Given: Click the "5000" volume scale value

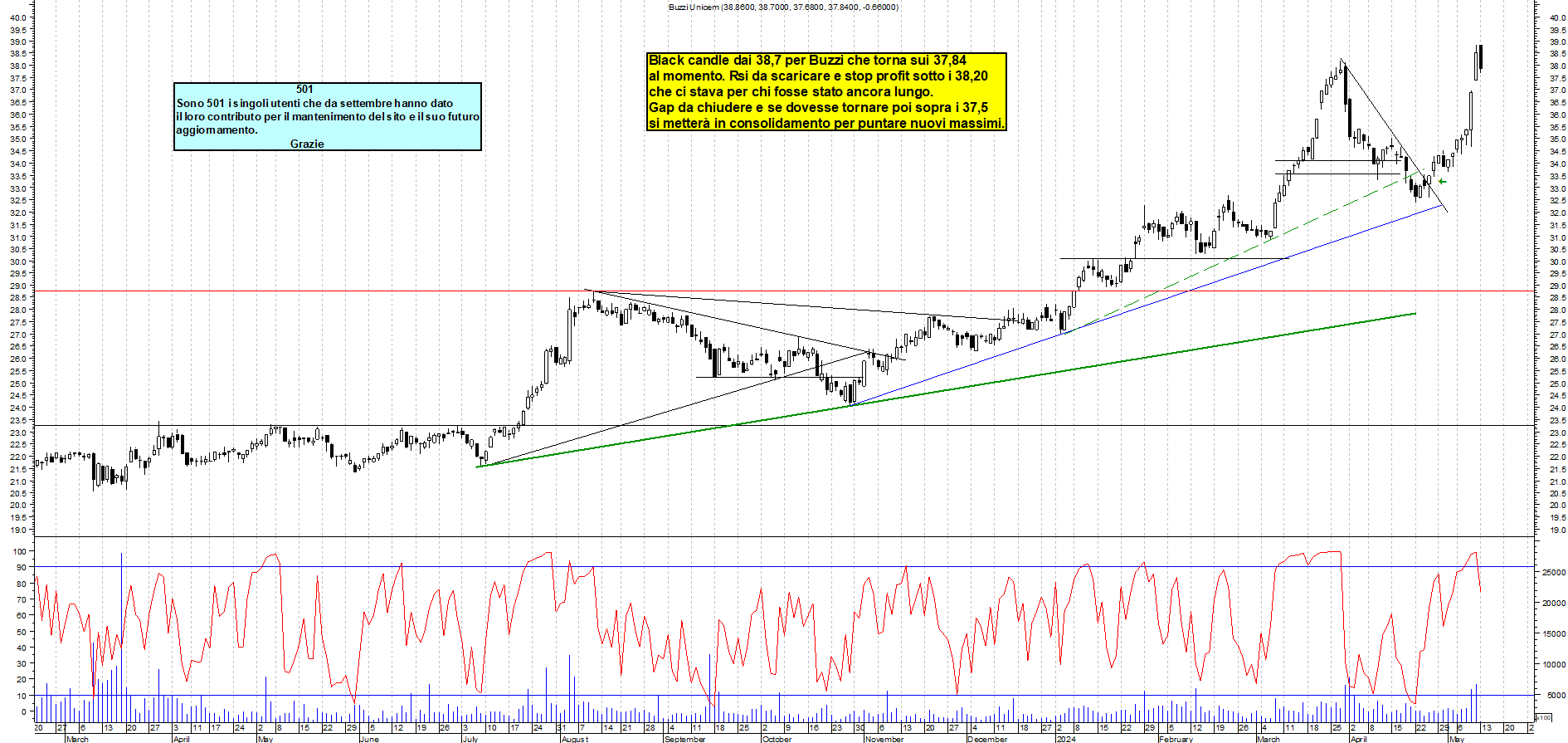Looking at the screenshot, I should (x=1556, y=696).
